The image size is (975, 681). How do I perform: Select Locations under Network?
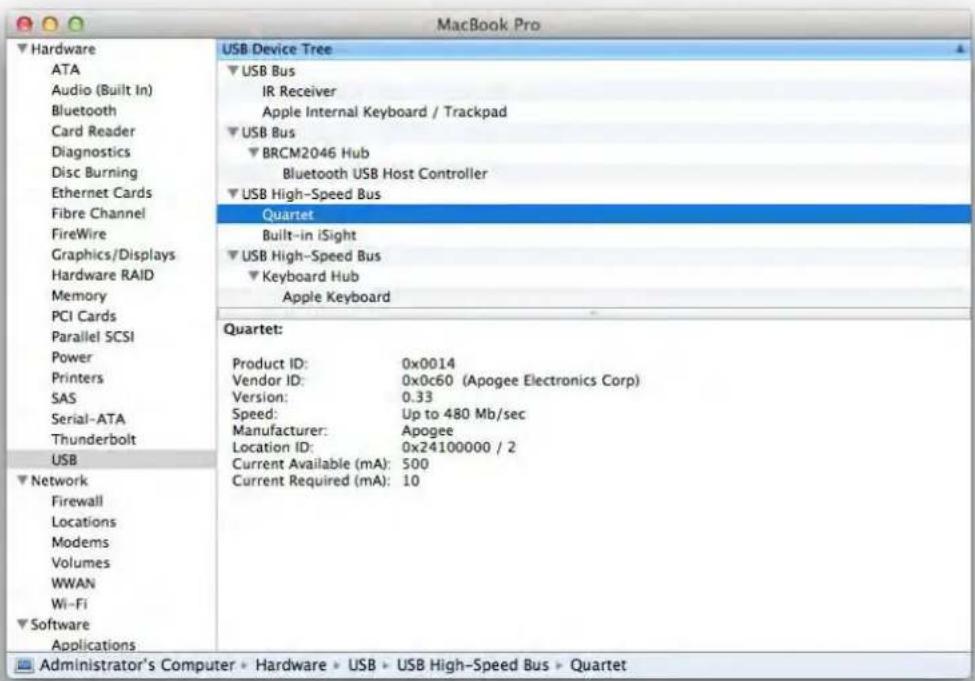coord(84,521)
